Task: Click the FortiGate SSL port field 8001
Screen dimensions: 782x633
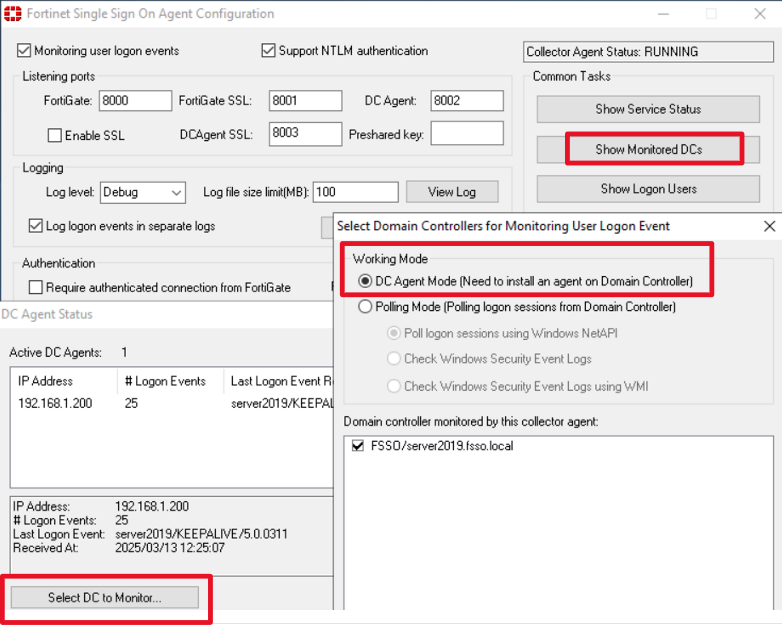Action: tap(305, 101)
